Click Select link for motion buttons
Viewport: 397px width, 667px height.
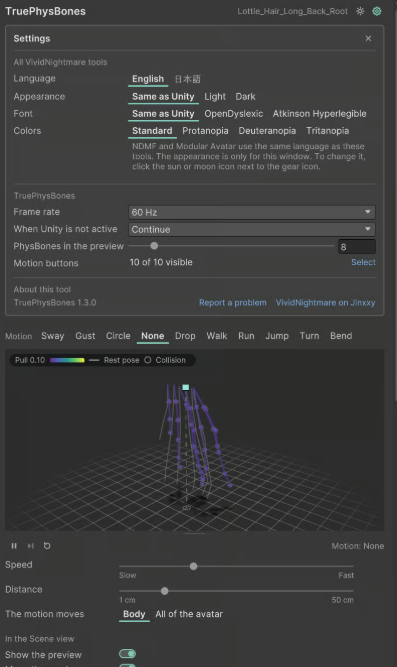point(363,262)
